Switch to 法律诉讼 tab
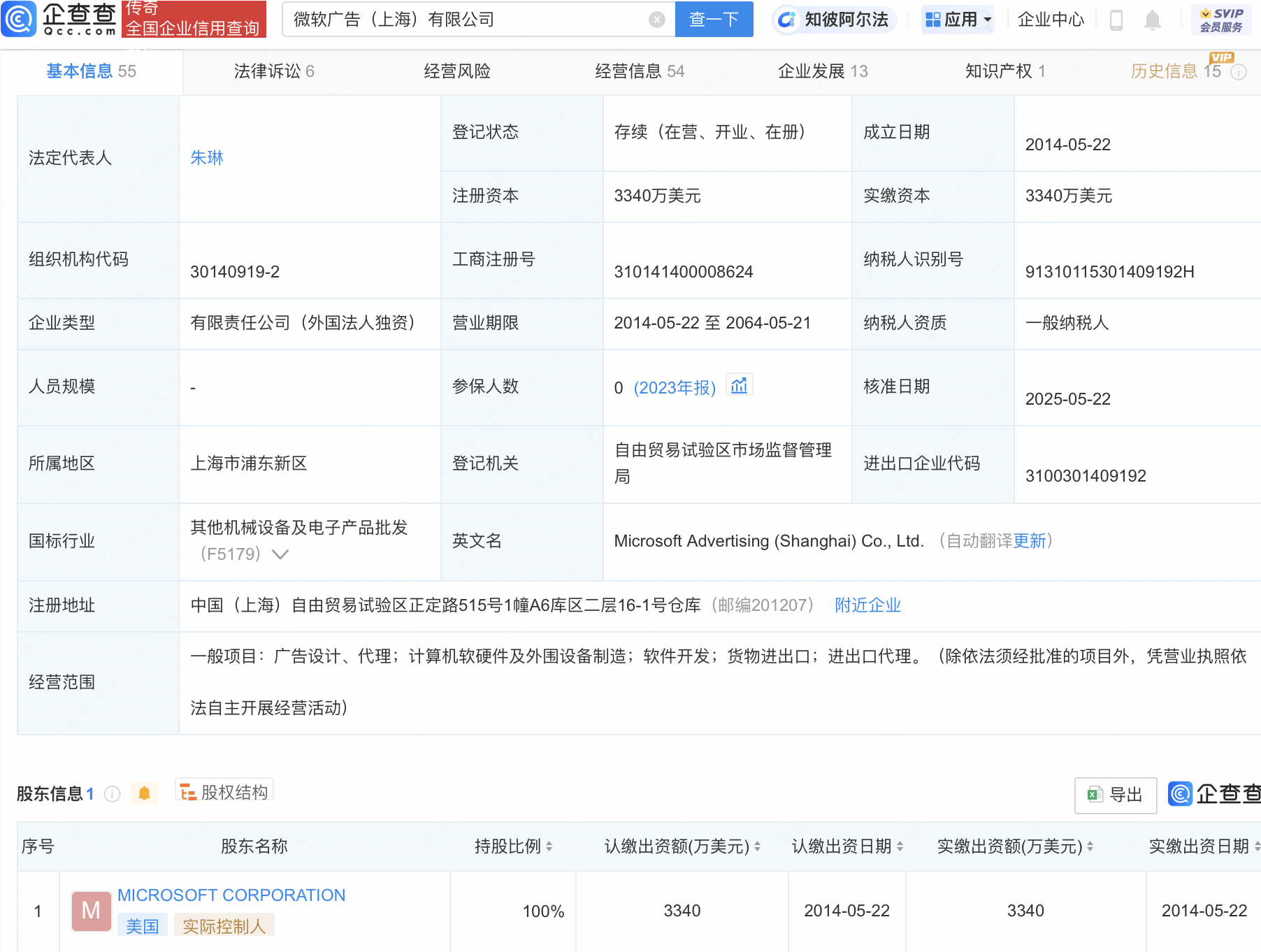 (274, 71)
